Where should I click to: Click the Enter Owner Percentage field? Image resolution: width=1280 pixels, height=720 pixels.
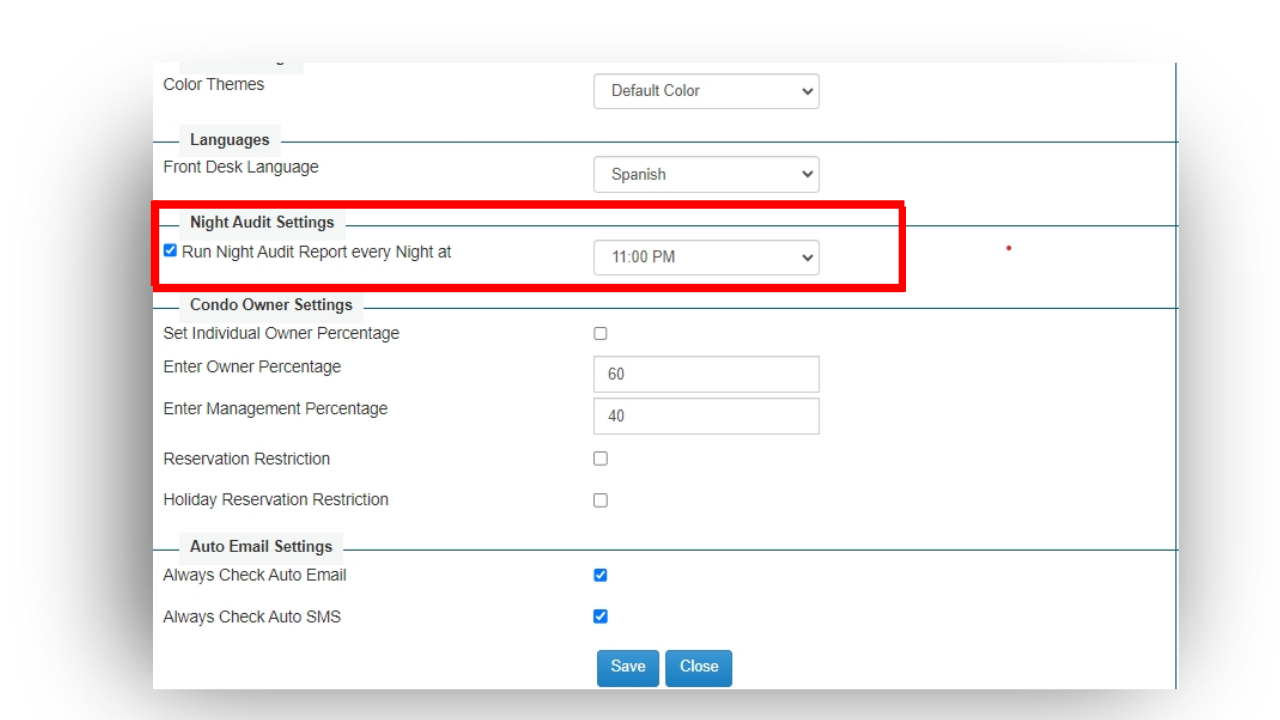[706, 374]
